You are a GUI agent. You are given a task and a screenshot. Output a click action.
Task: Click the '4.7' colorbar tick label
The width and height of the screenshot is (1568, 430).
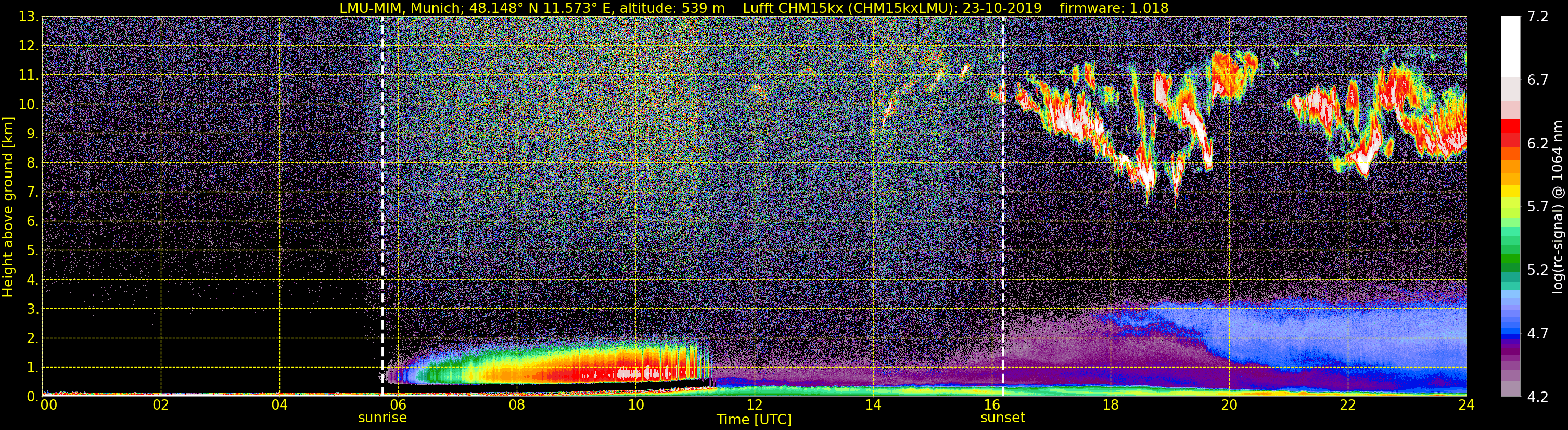click(x=1538, y=333)
